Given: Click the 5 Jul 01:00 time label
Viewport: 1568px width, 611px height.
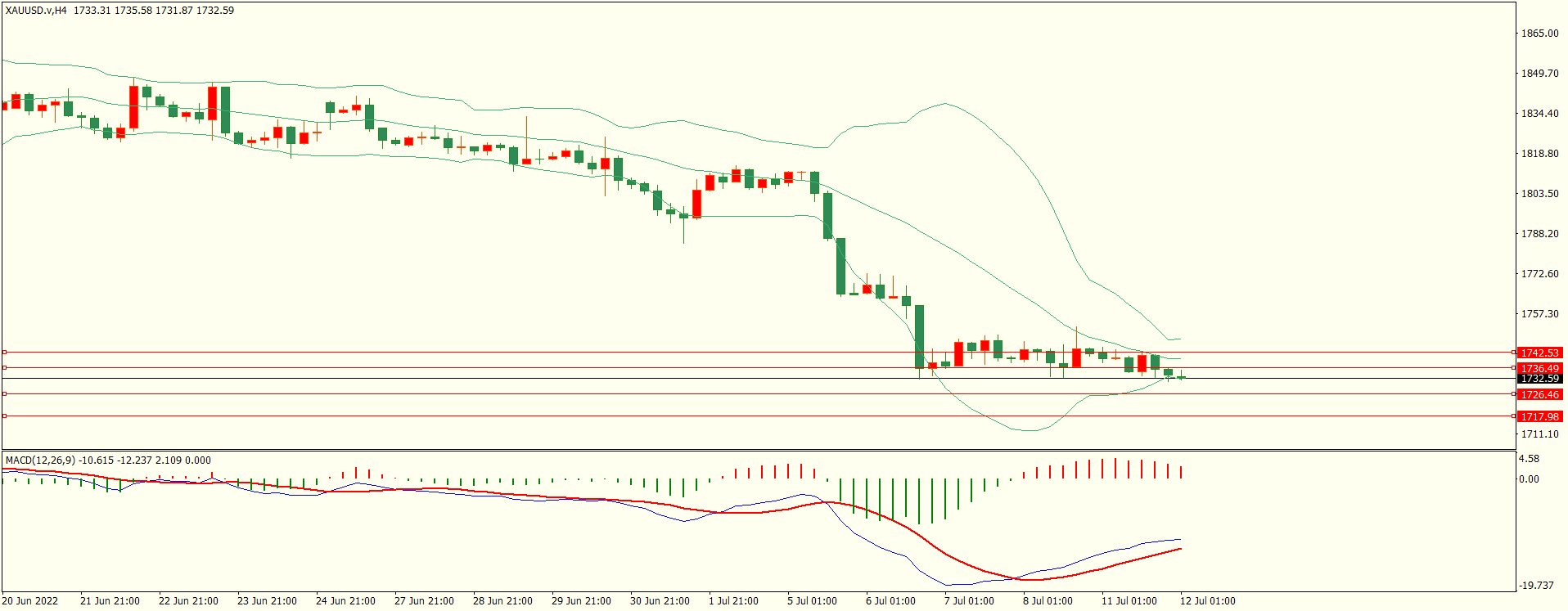Looking at the screenshot, I should pyautogui.click(x=812, y=601).
